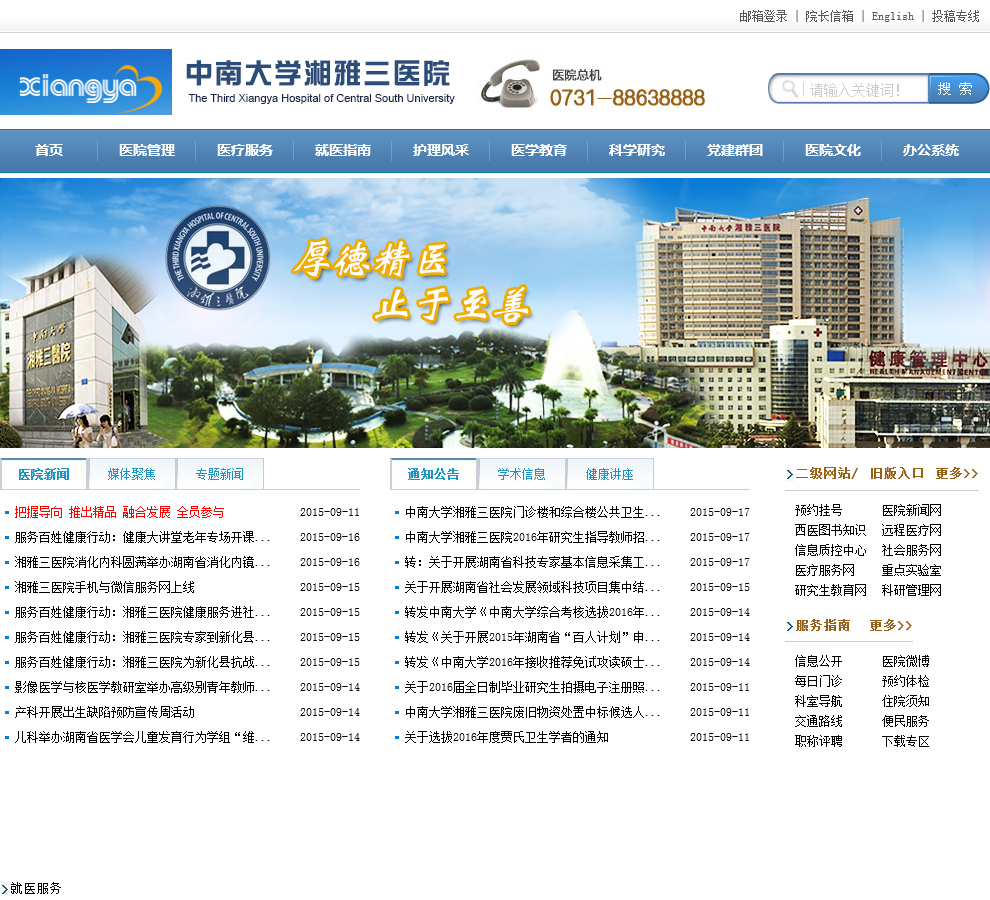The width and height of the screenshot is (990, 900).
Task: Click 更多>> next to 旧版入口
Action: pyautogui.click(x=957, y=474)
